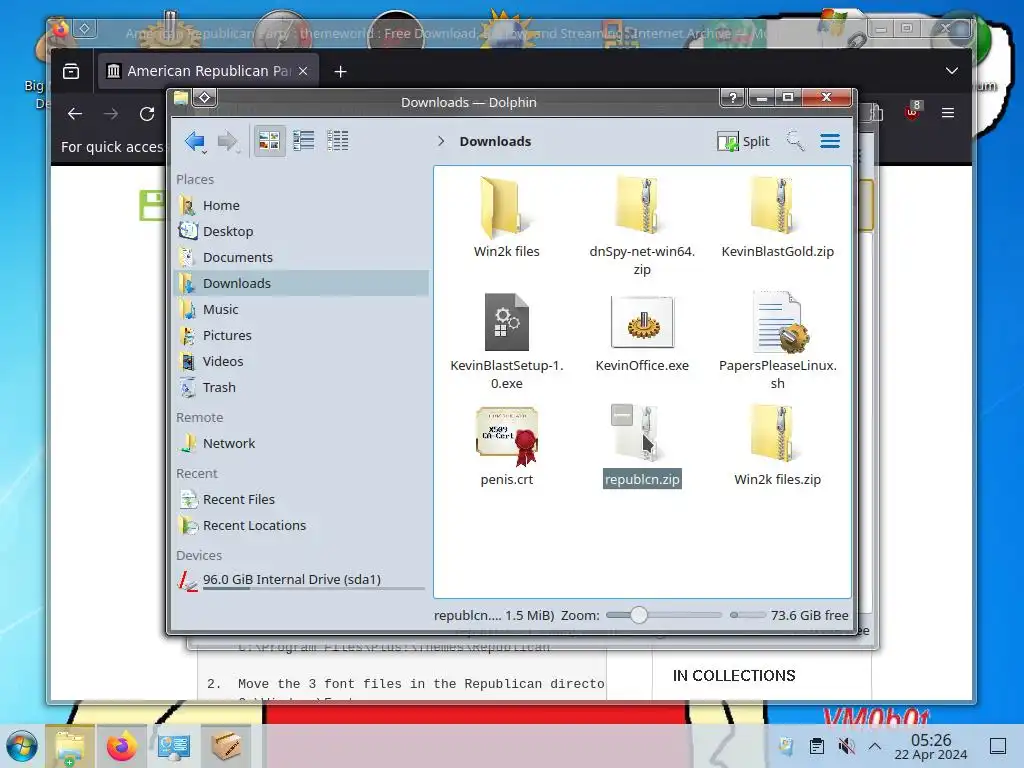Screen dimensions: 1024x768
Task: Open Recent Files entry
Action: click(302, 500)
